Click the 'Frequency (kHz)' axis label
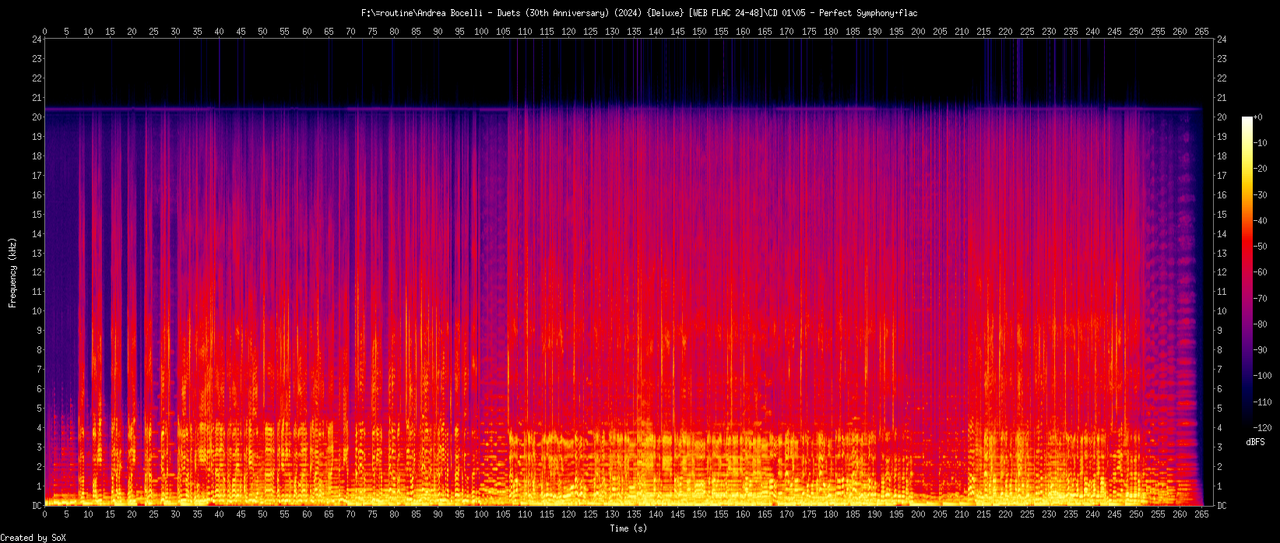1280x543 pixels. coord(13,273)
